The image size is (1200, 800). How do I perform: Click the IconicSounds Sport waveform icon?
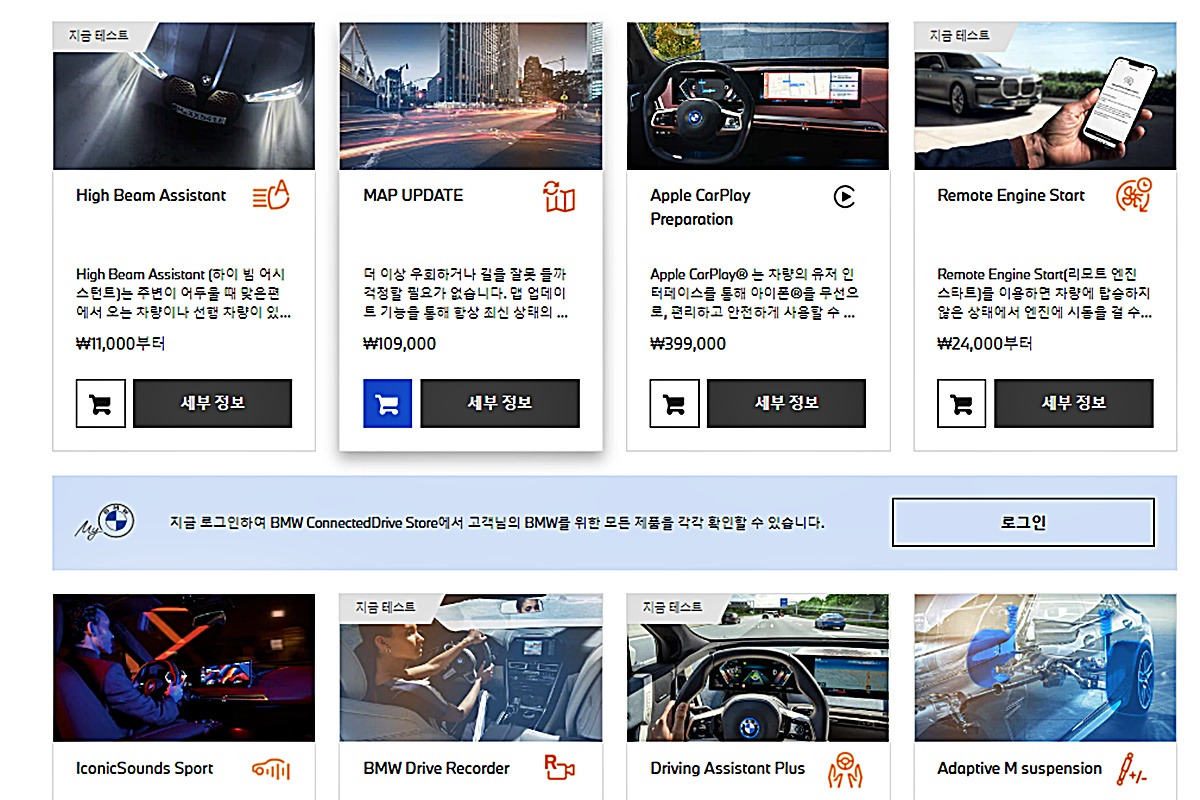click(270, 770)
